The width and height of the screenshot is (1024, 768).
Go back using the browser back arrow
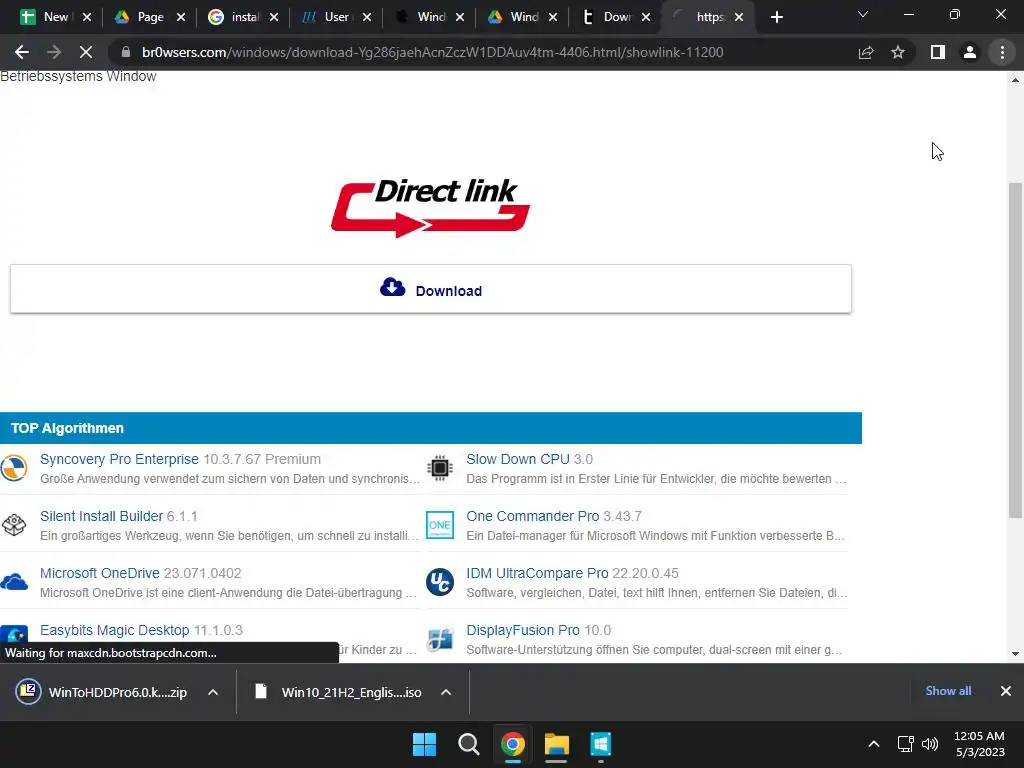pyautogui.click(x=22, y=52)
